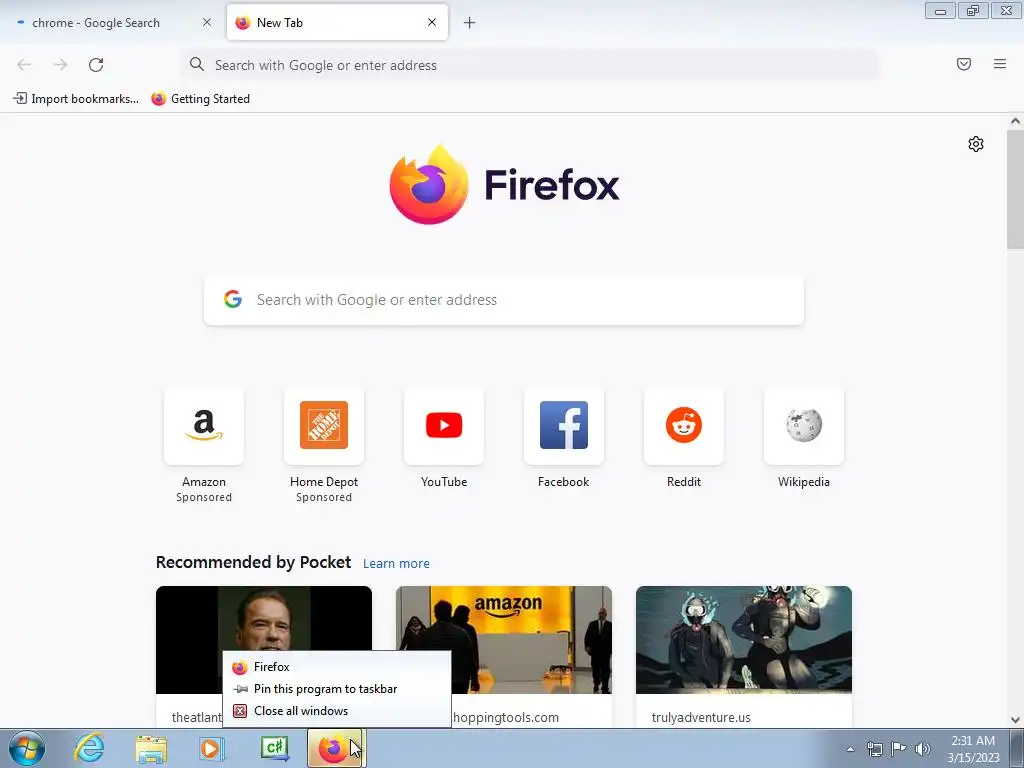Screen dimensions: 1024x768
Task: Open the Amazon lobby story thumbnail
Action: pyautogui.click(x=504, y=640)
